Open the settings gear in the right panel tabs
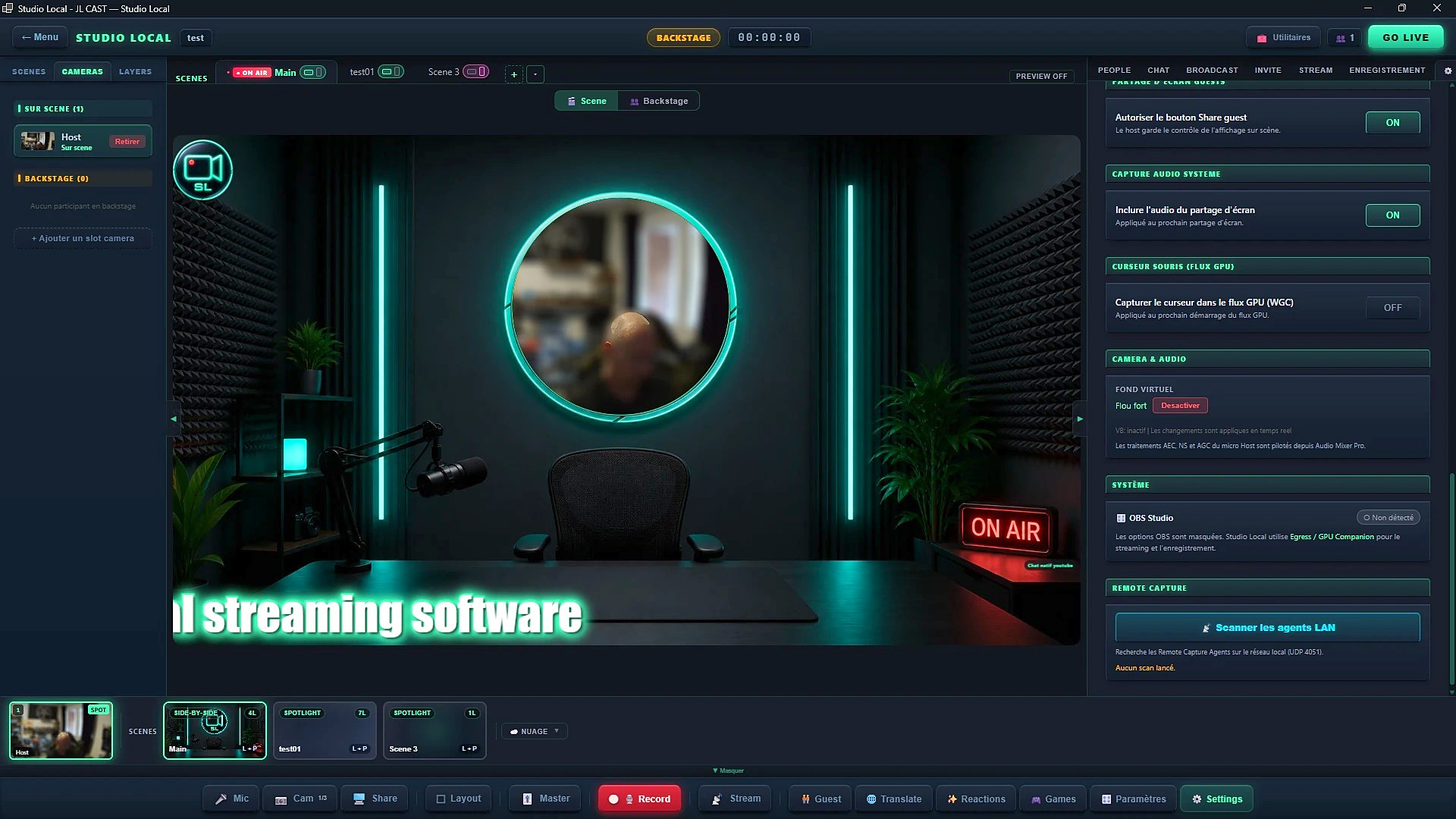1456x819 pixels. click(x=1448, y=71)
